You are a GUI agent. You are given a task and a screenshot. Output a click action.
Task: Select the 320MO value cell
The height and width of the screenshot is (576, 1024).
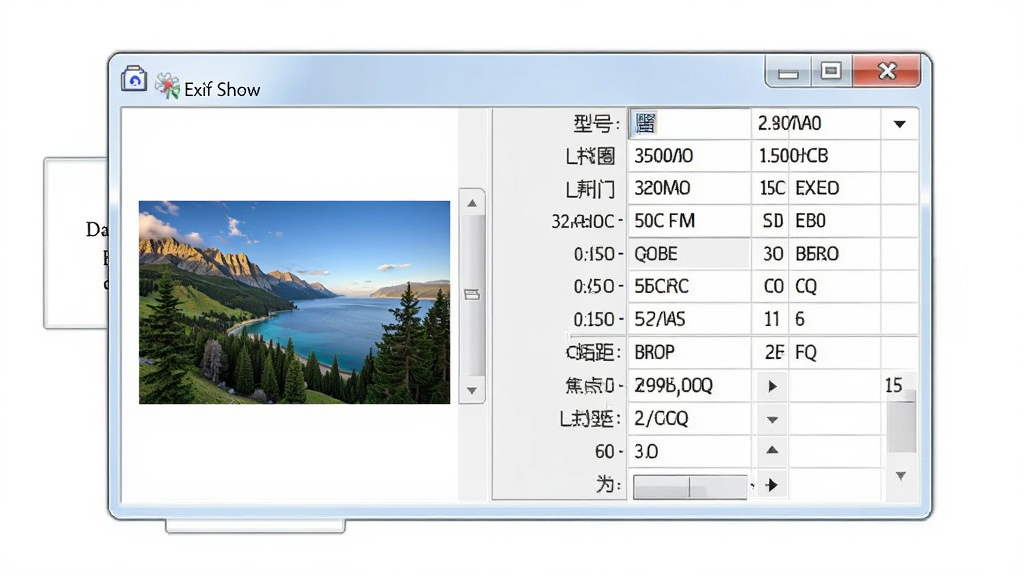(690, 189)
